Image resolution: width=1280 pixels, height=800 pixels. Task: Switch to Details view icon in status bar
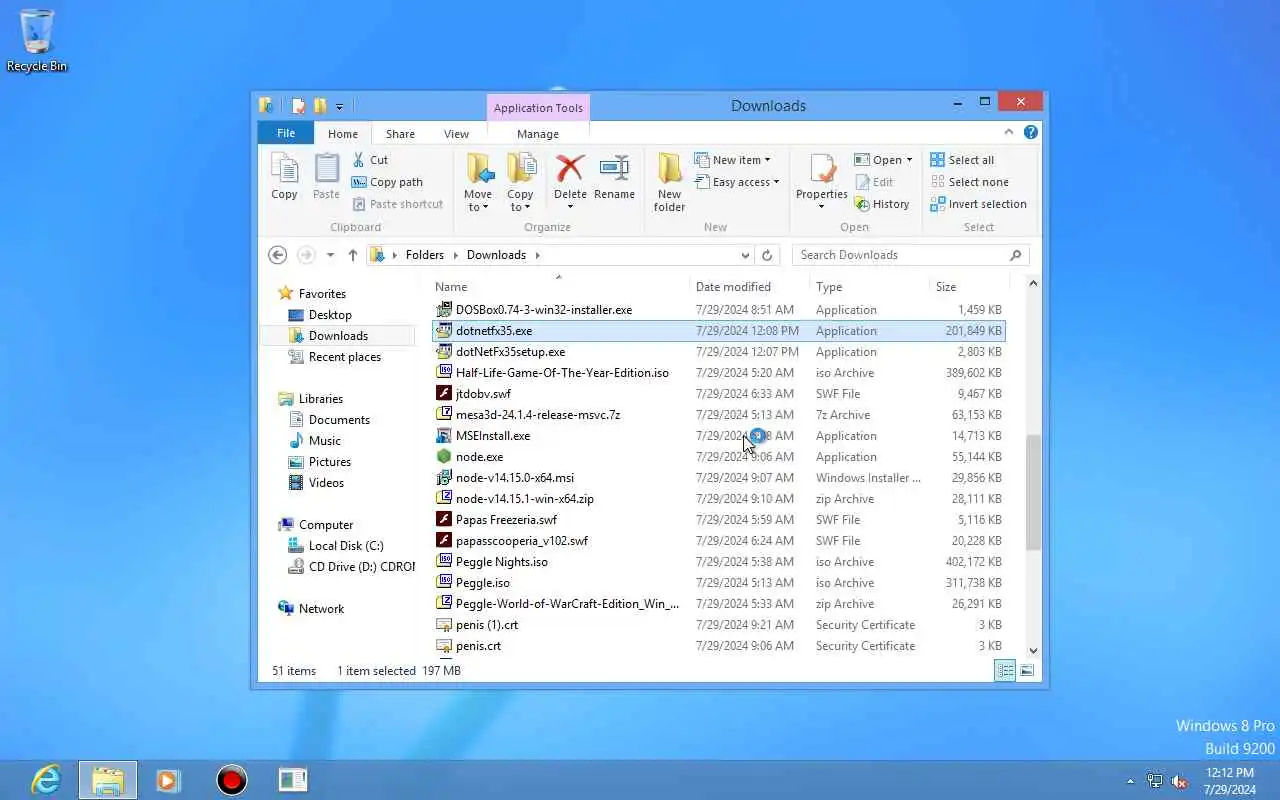[1005, 670]
